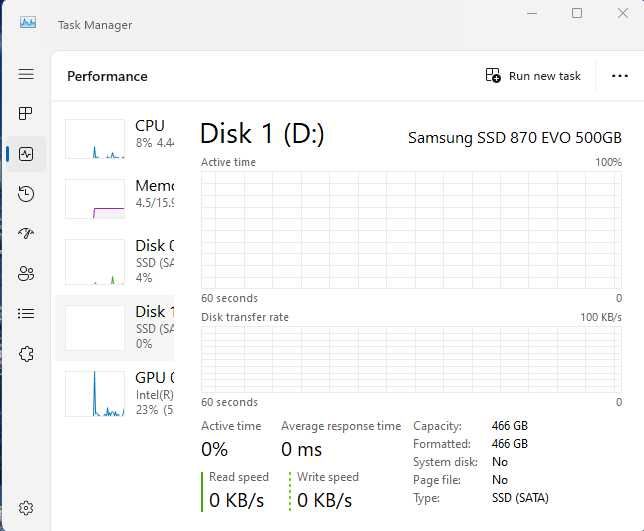Minimize the Task Manager window
The image size is (644, 531).
tap(532, 13)
